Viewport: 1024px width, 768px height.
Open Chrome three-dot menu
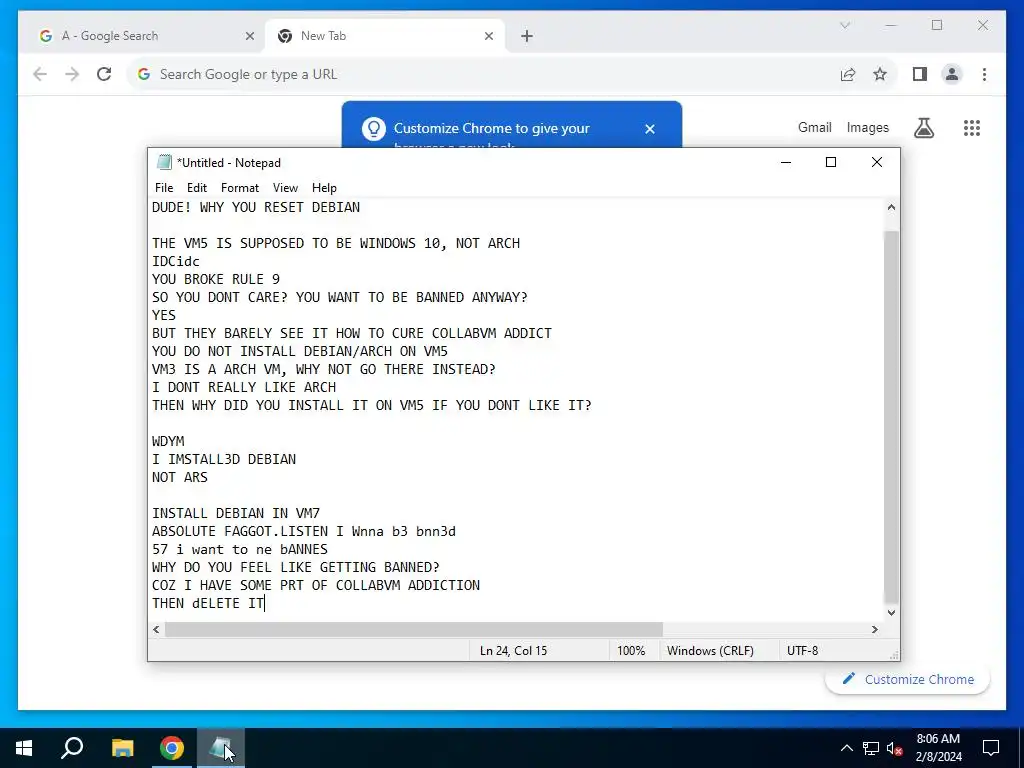[x=984, y=74]
